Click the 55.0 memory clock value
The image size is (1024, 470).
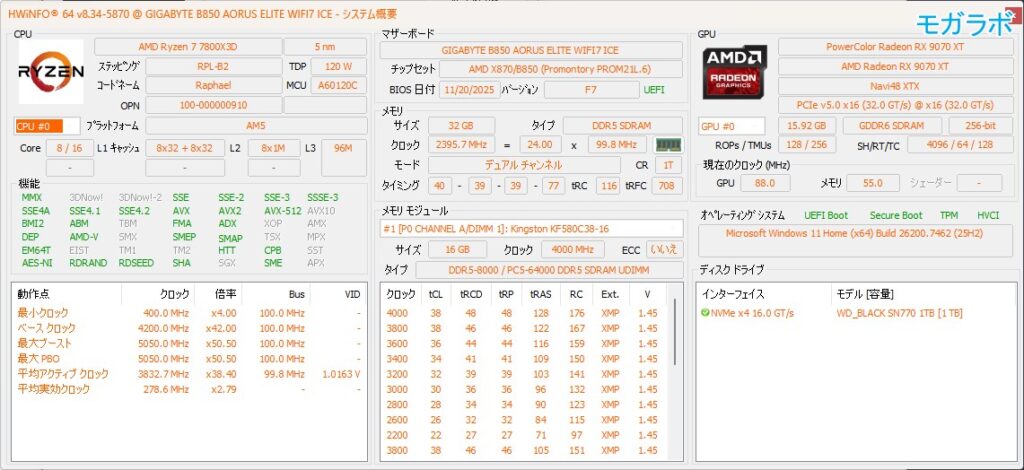(872, 183)
